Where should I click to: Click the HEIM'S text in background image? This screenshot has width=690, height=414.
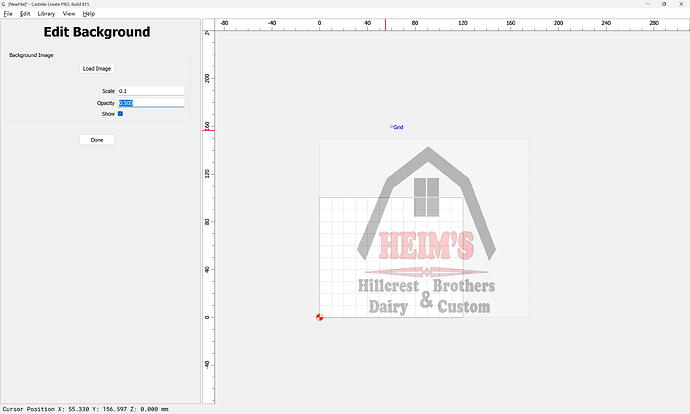[x=426, y=245]
